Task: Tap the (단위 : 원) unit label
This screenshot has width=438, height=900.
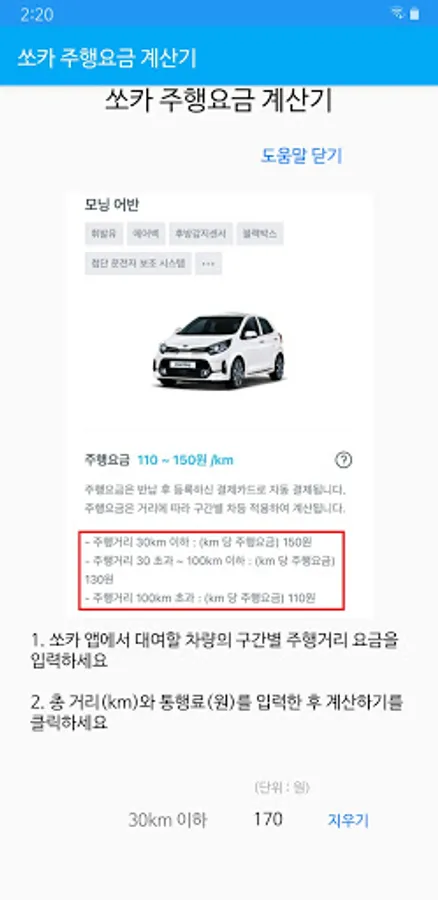Action: (x=282, y=788)
